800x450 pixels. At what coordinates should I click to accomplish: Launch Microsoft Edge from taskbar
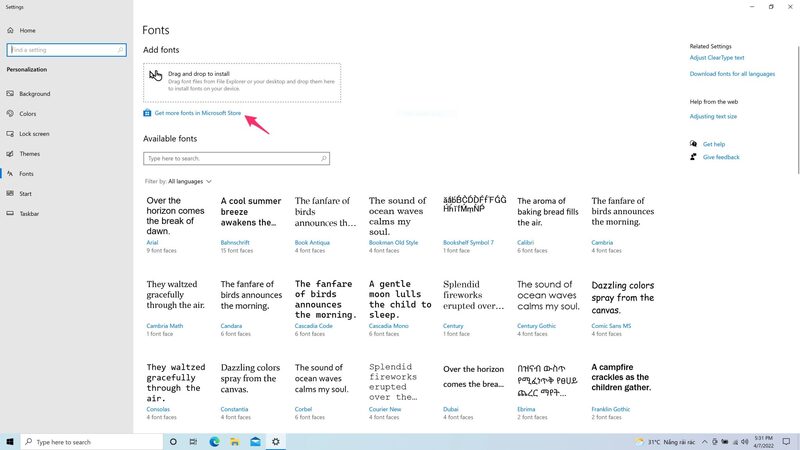pos(214,442)
